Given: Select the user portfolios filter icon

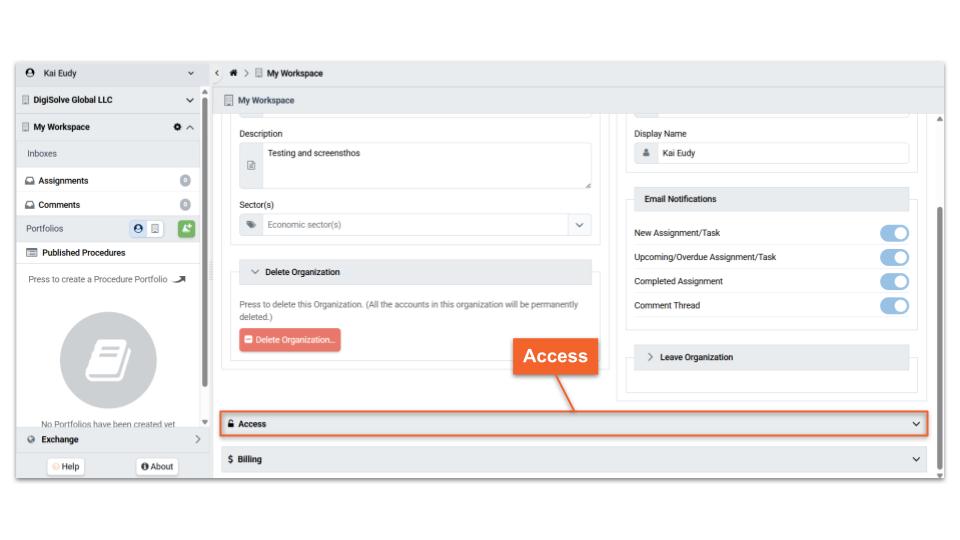Looking at the screenshot, I should point(138,228).
